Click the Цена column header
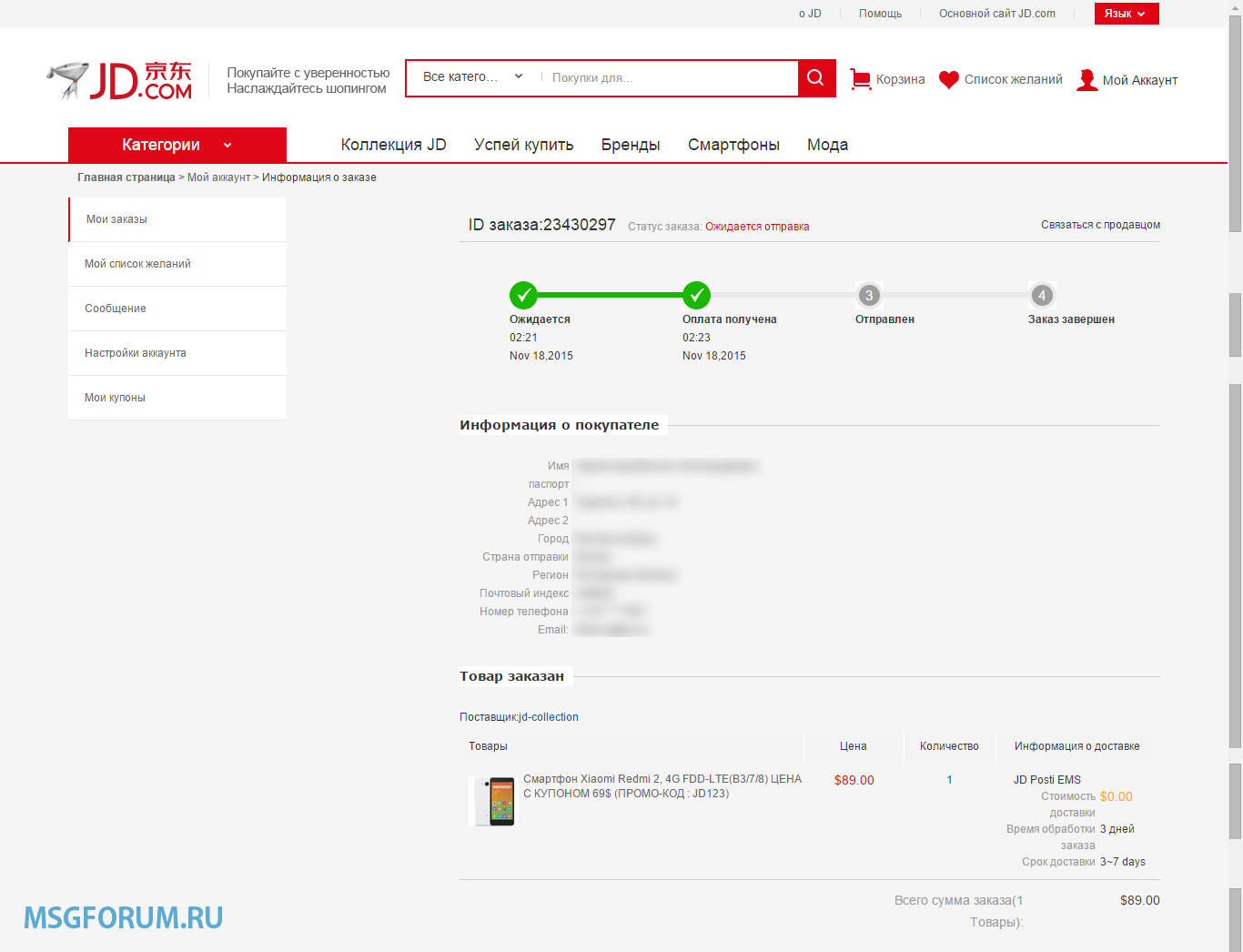Viewport: 1243px width, 952px height. click(854, 746)
